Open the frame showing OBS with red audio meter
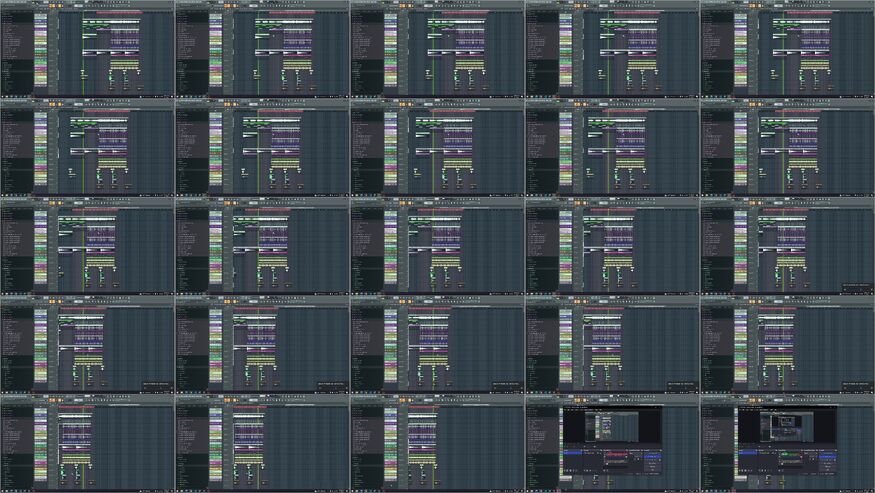This screenshot has width=875, height=493. 612,443
